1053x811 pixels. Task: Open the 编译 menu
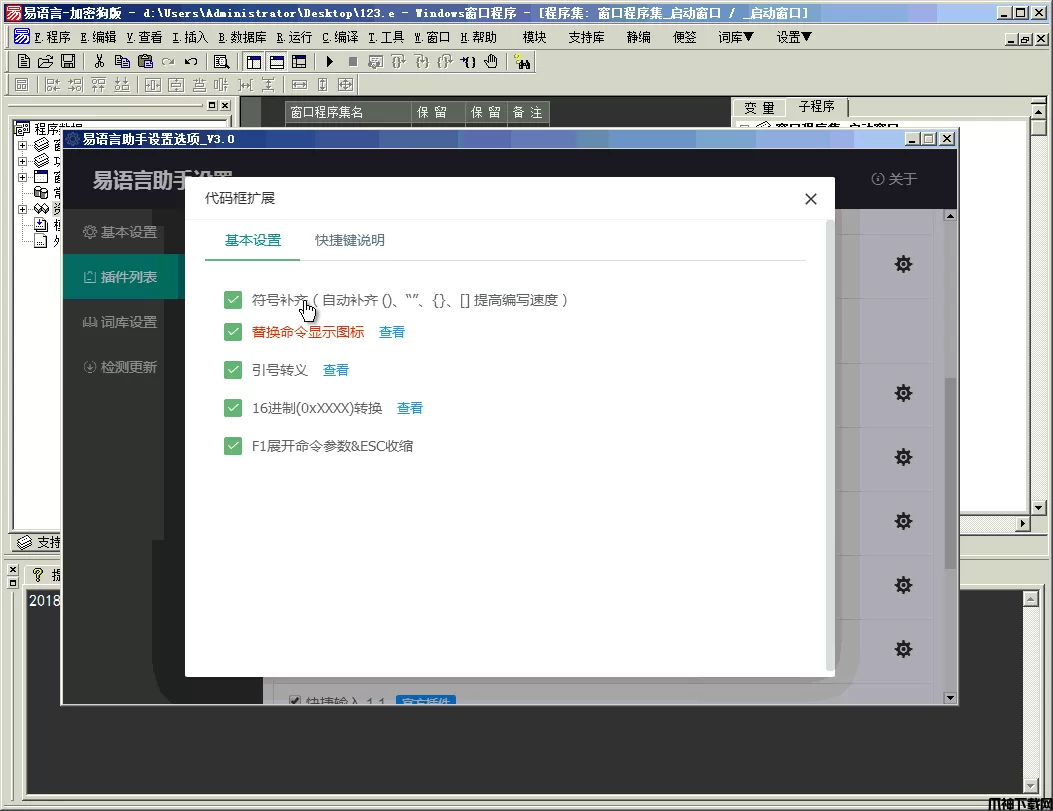340,37
